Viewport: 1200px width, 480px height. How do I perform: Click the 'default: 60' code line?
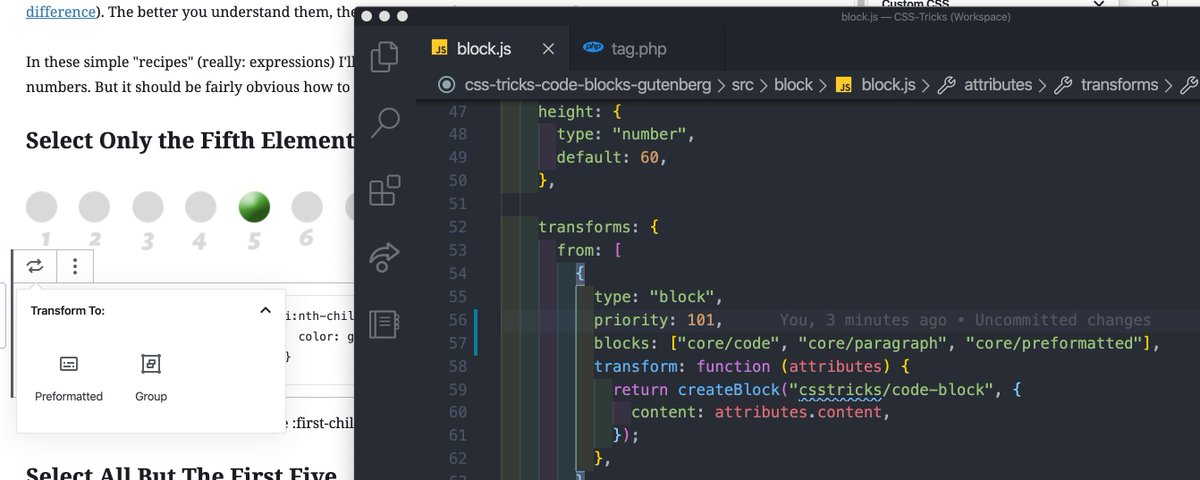click(x=611, y=157)
